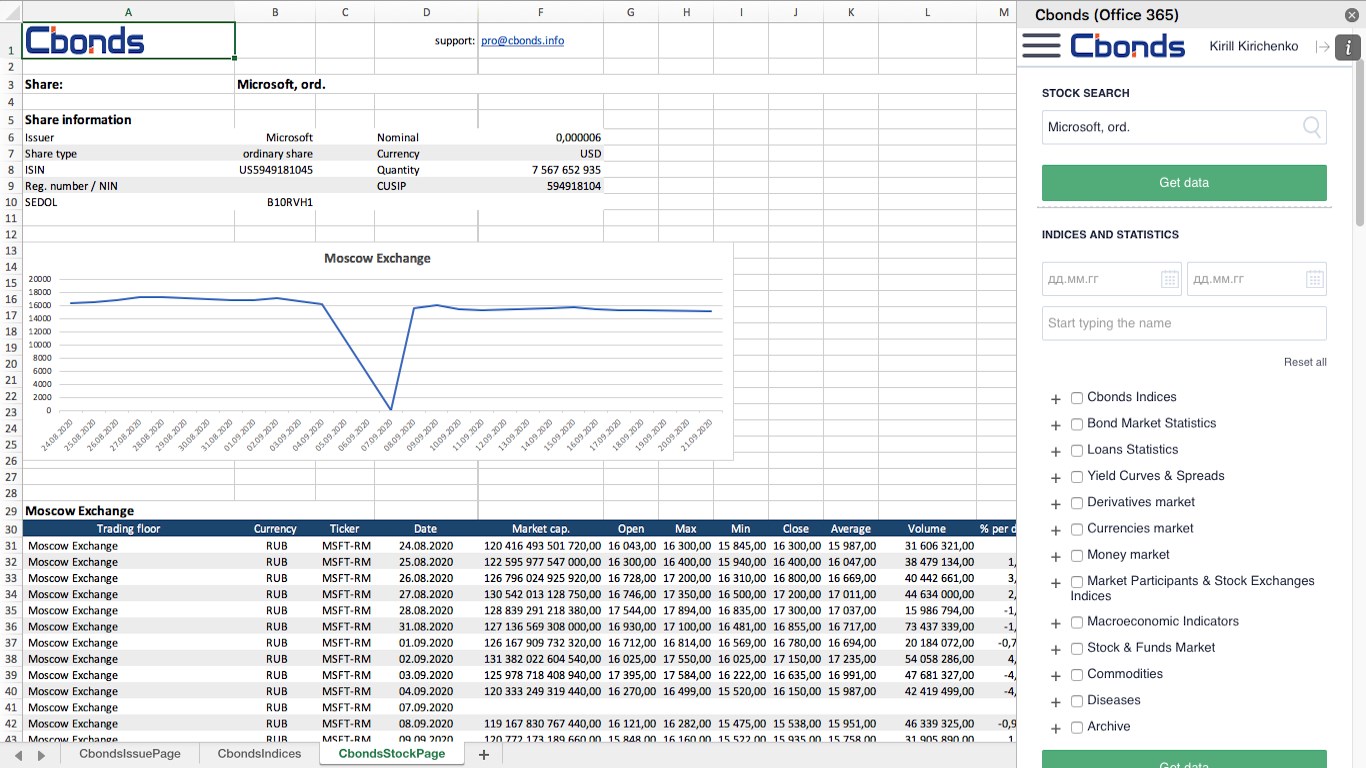Click the Reset all link
This screenshot has width=1366, height=768.
(1305, 362)
